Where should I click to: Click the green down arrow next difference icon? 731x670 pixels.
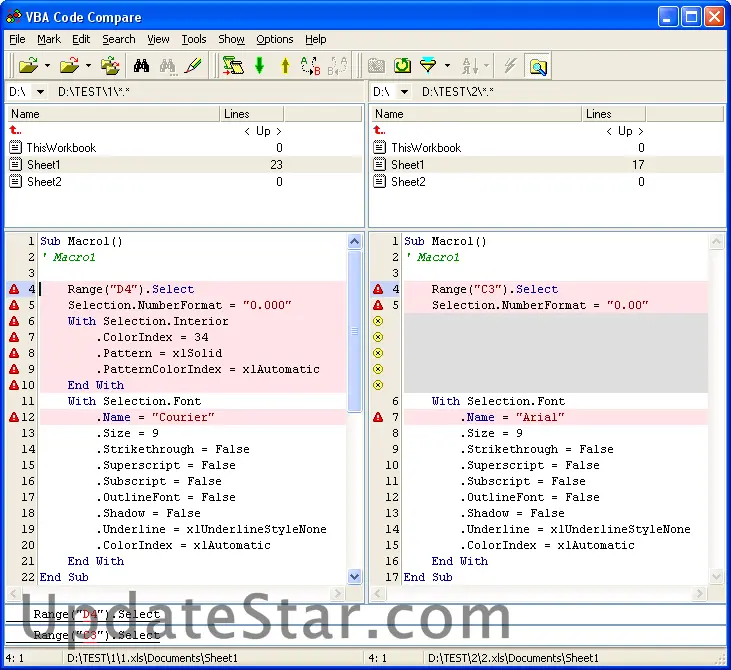[x=260, y=66]
